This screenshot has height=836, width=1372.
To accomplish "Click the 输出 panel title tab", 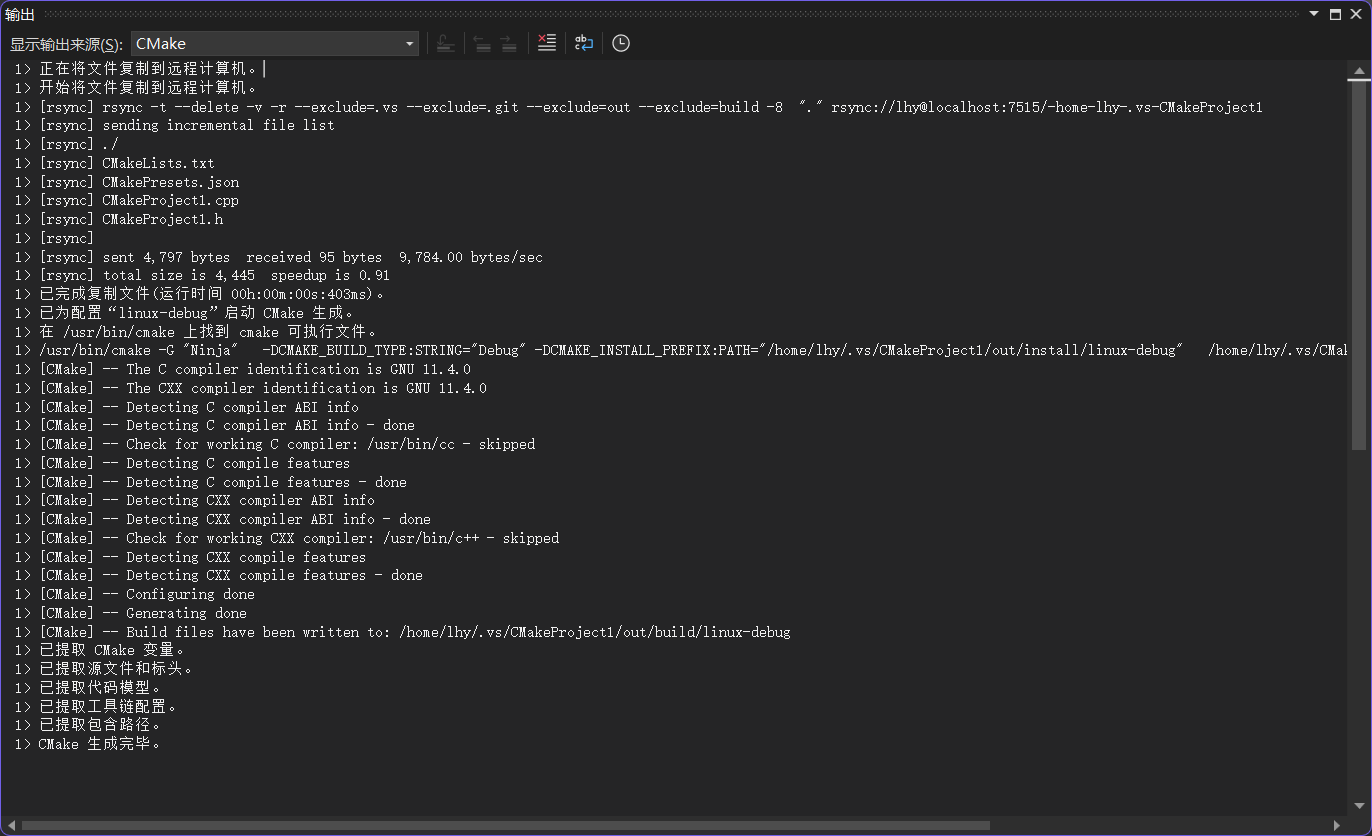I will click(20, 14).
